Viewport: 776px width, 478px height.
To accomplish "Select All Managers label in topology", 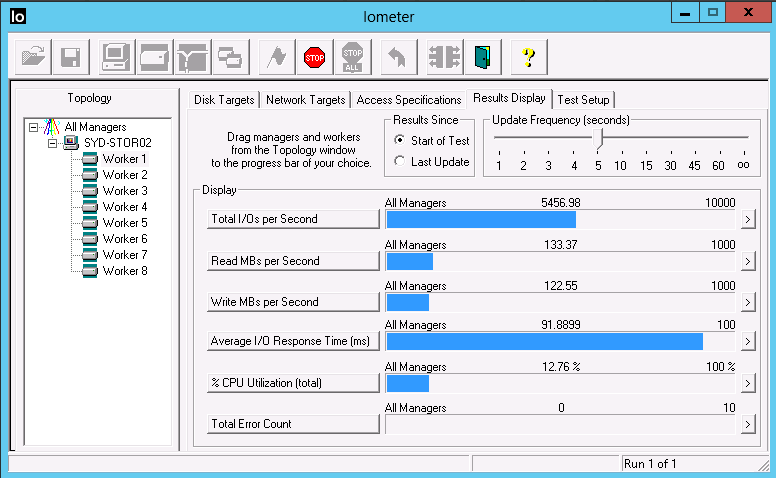I will [x=96, y=127].
